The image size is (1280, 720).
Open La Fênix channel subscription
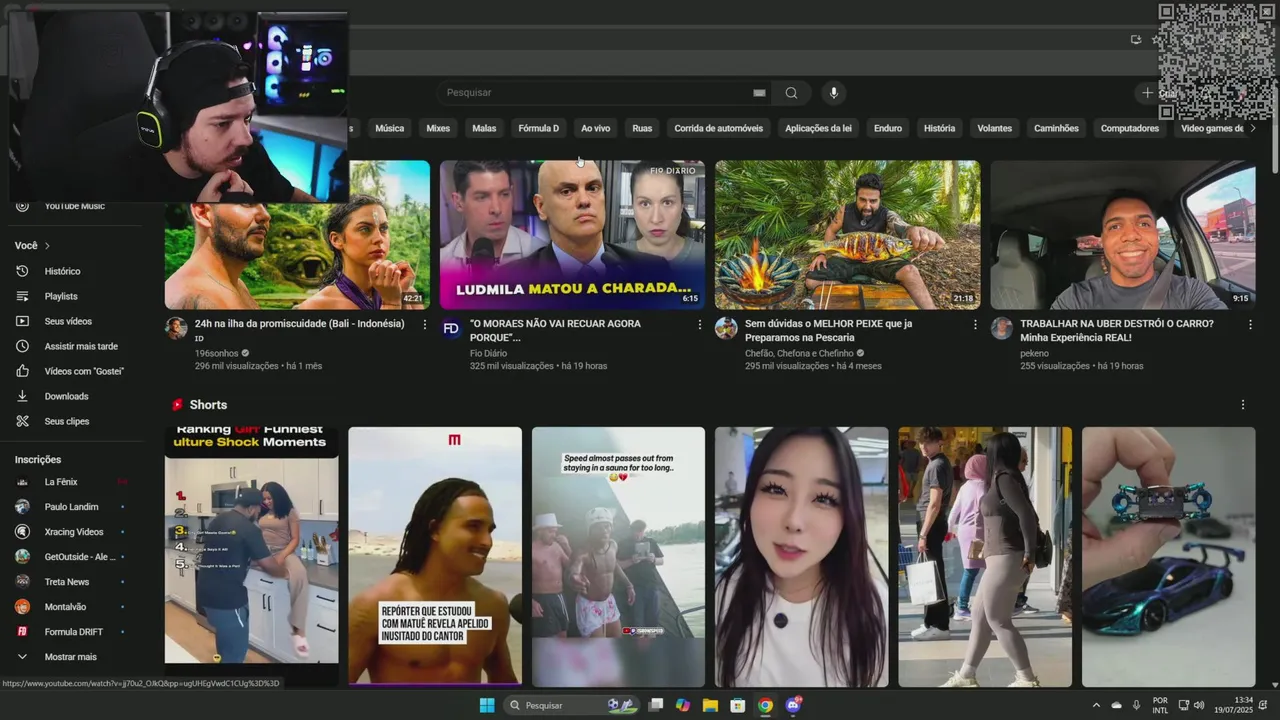click(x=60, y=482)
